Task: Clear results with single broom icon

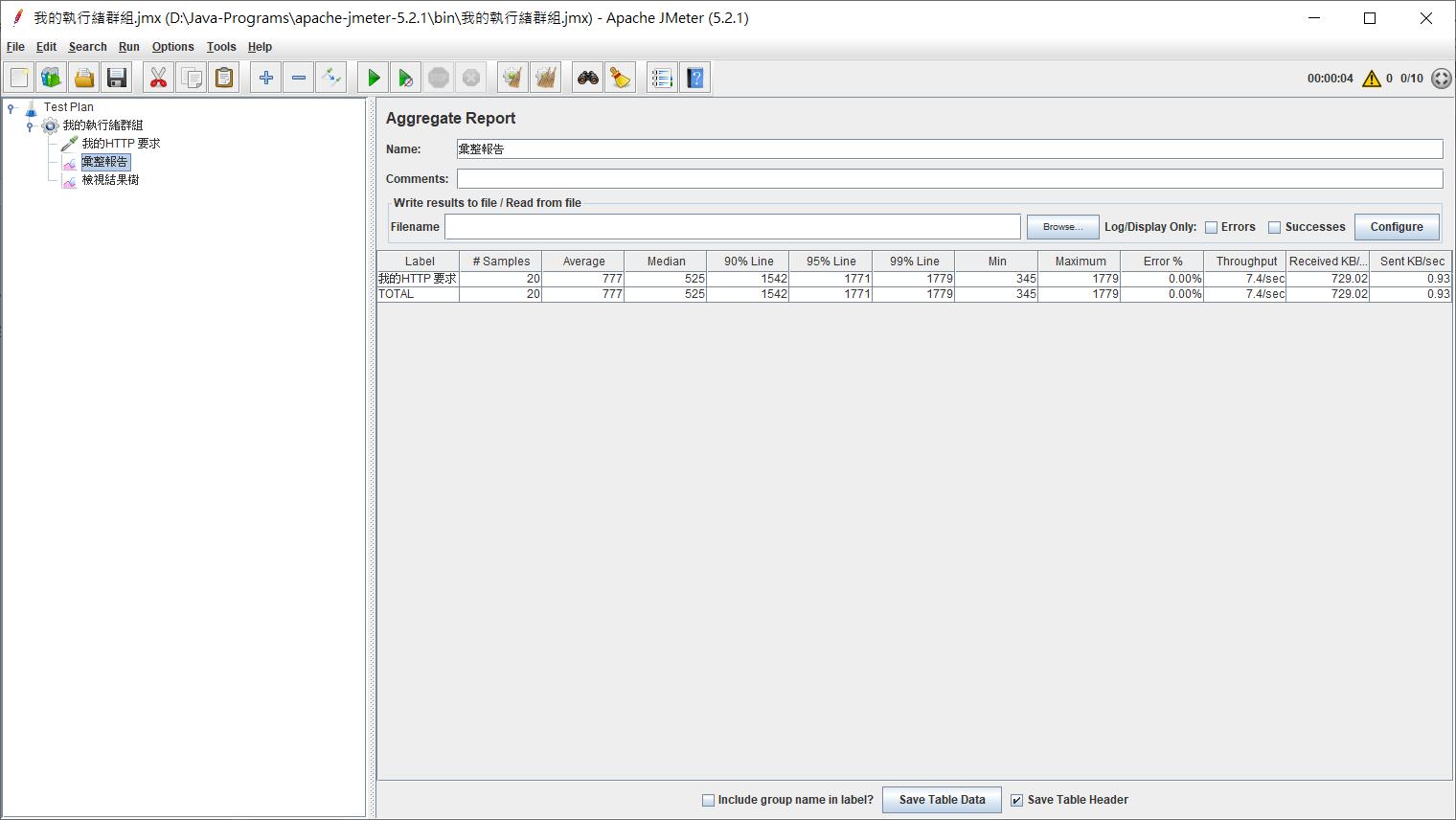Action: pyautogui.click(x=513, y=78)
